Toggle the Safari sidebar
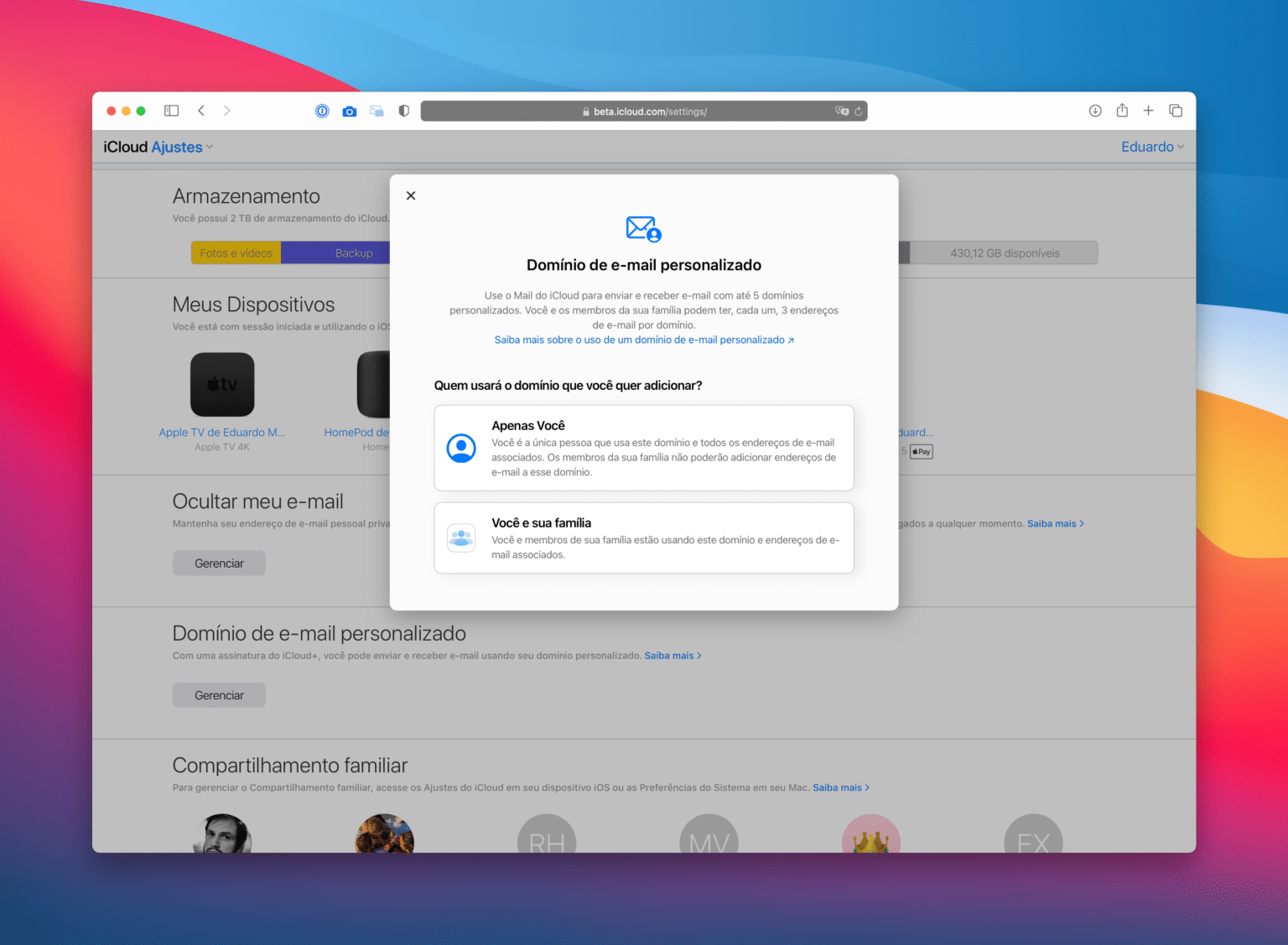 [x=171, y=110]
